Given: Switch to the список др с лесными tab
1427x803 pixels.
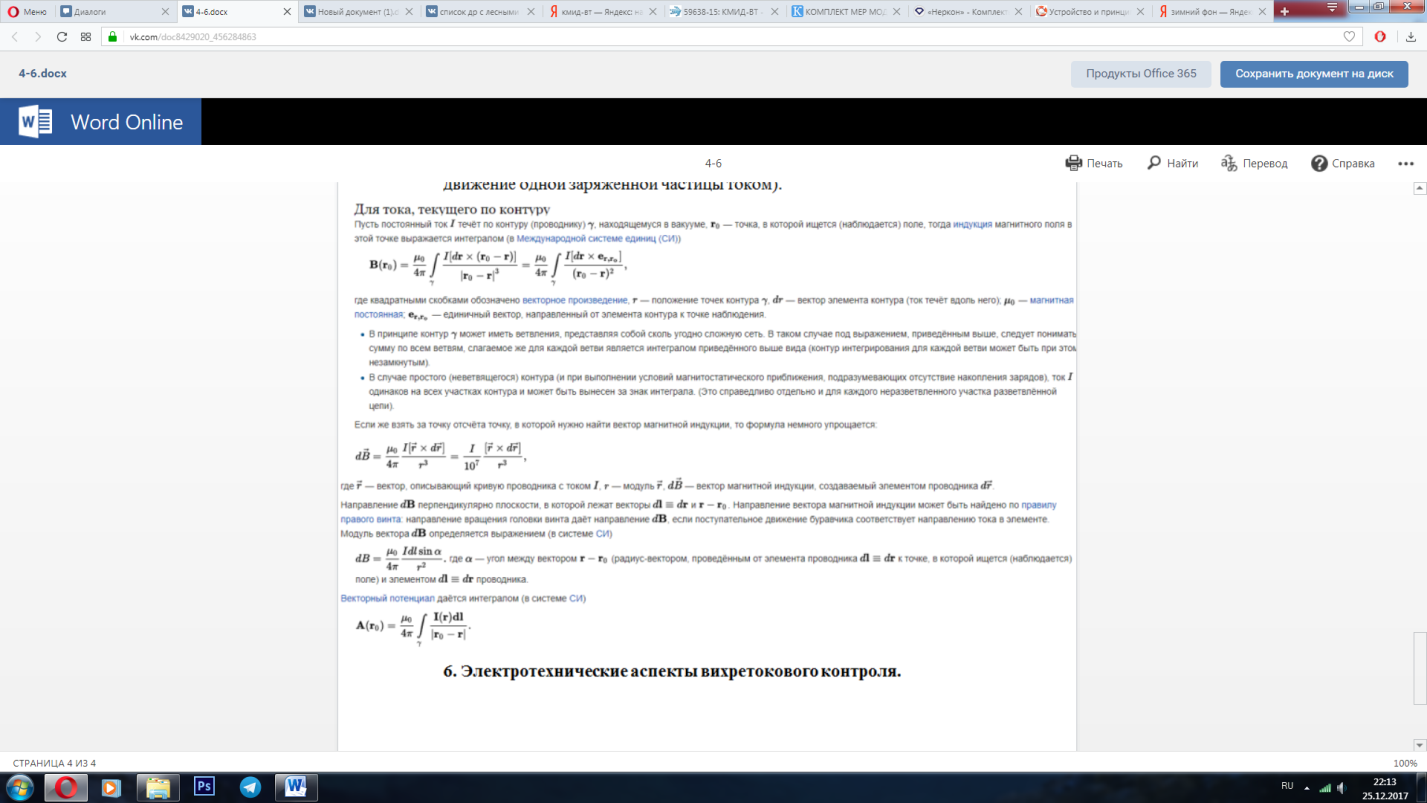Looking at the screenshot, I should click(x=480, y=11).
